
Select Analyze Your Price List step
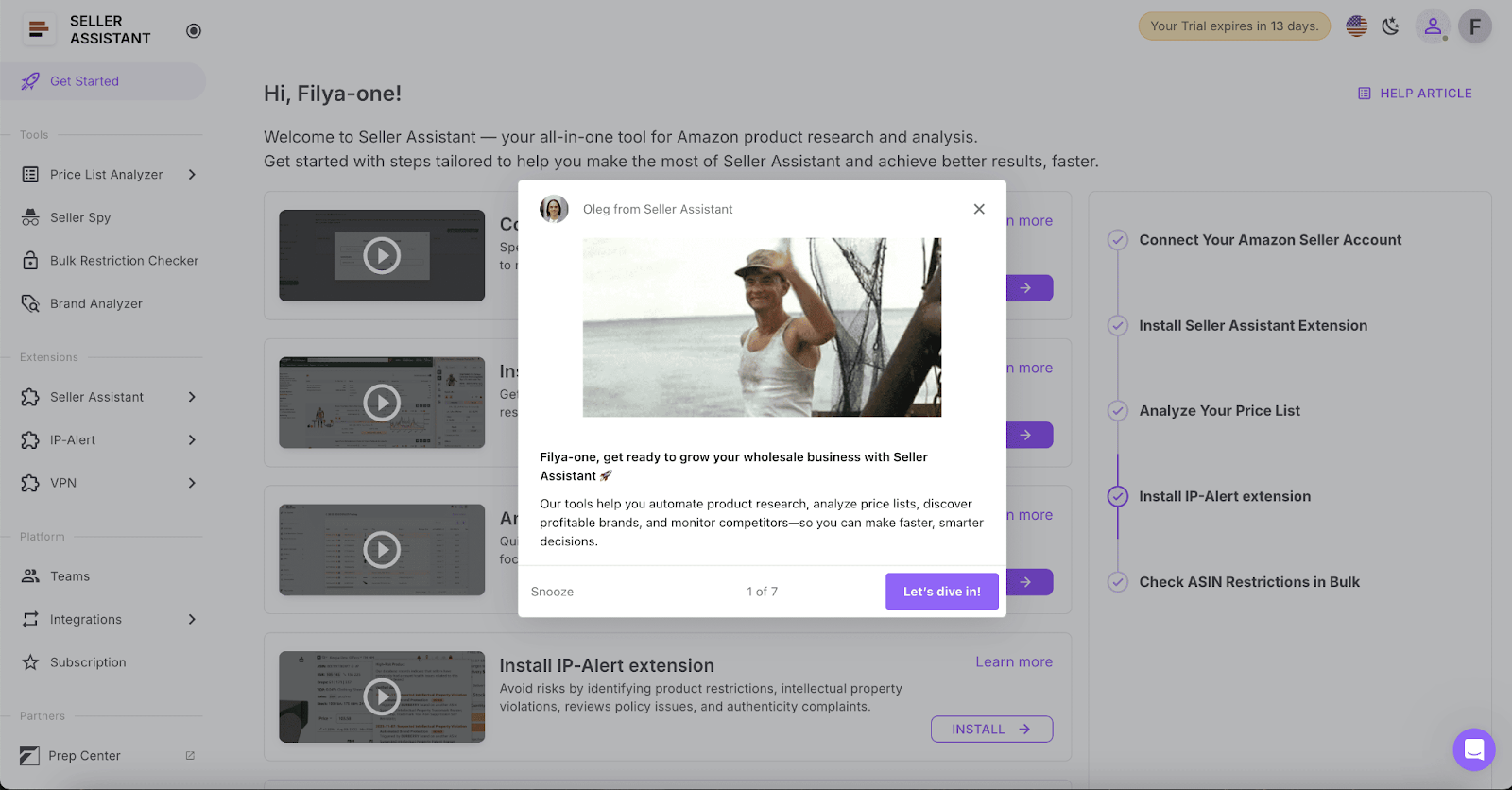coord(1220,411)
